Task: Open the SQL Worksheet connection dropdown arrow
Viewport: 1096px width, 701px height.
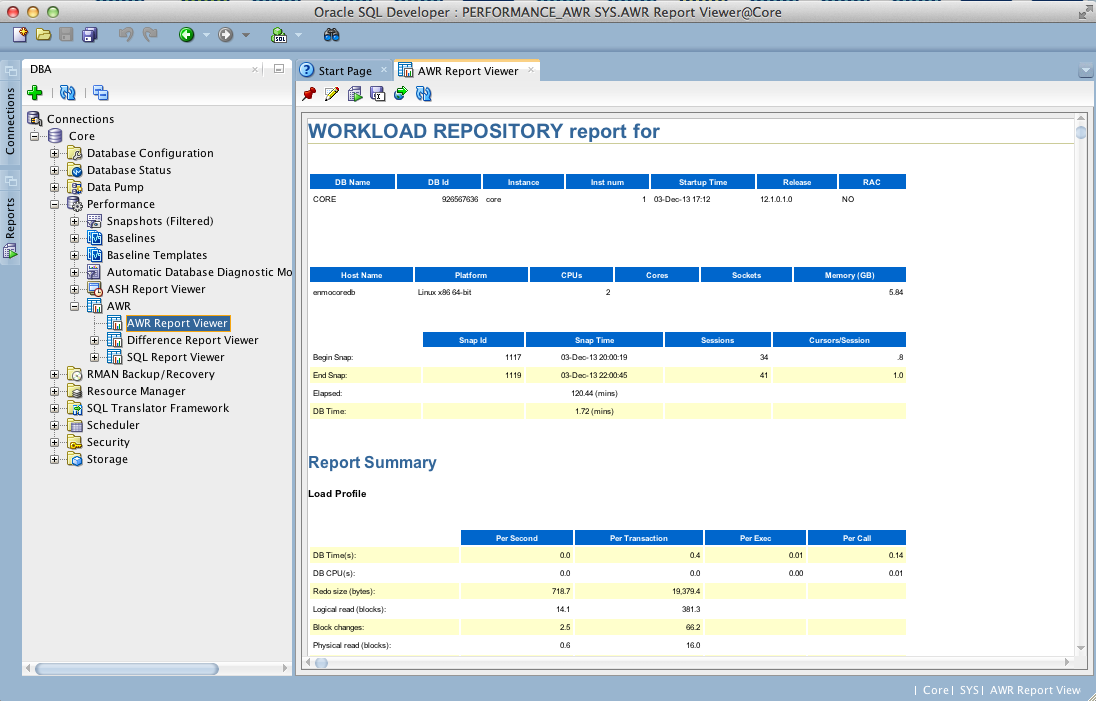Action: click(298, 35)
